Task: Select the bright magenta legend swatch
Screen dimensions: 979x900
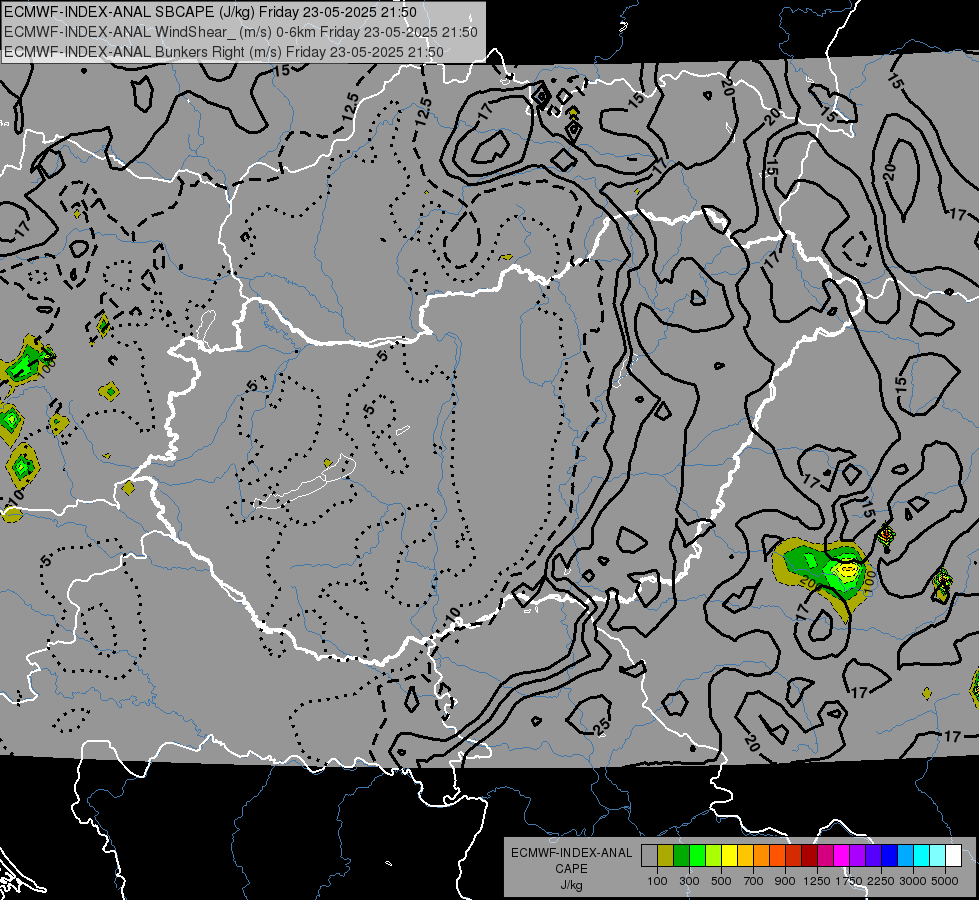Action: tap(842, 855)
